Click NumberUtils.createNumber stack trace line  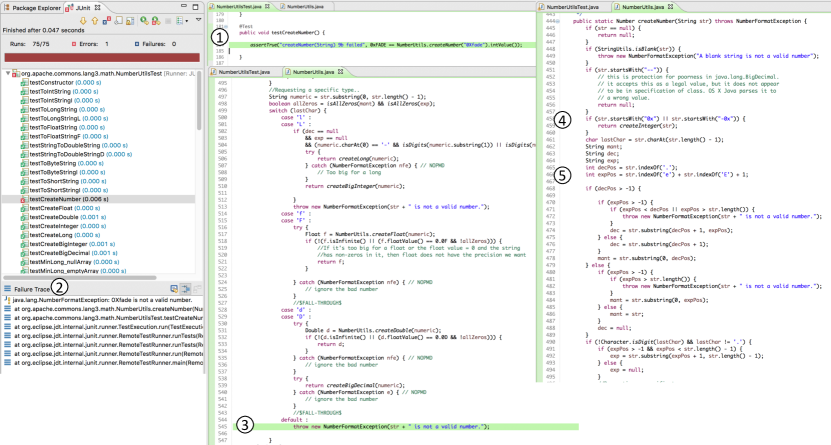tap(100, 309)
